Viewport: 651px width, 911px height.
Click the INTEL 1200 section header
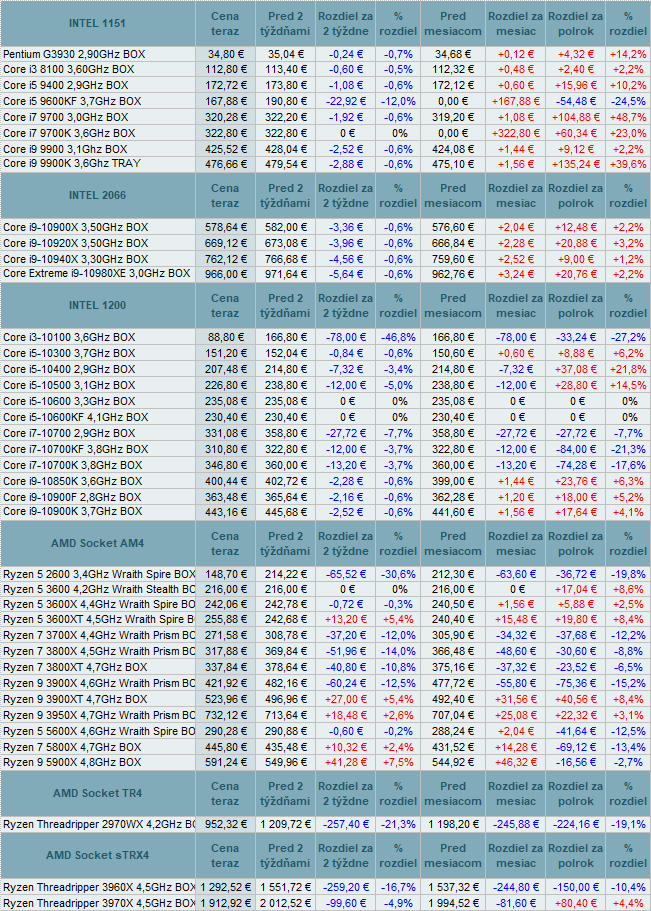[97, 306]
